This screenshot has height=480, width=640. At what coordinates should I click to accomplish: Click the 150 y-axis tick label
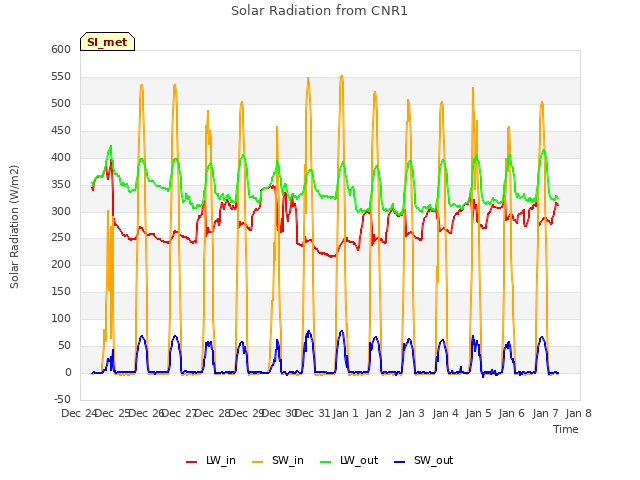61,291
